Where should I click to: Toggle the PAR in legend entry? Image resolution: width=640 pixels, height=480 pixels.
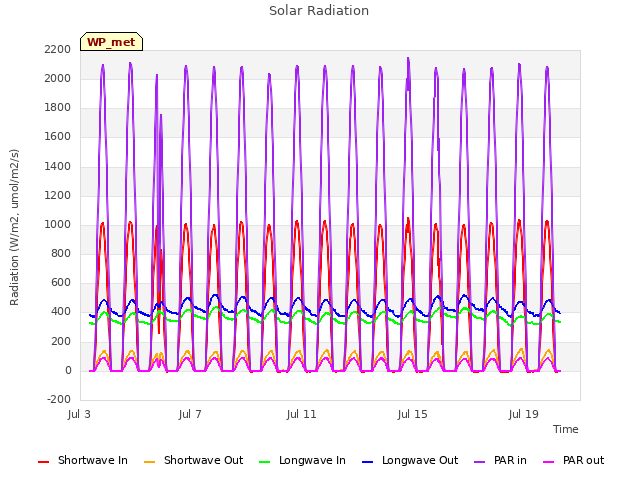coord(500,460)
